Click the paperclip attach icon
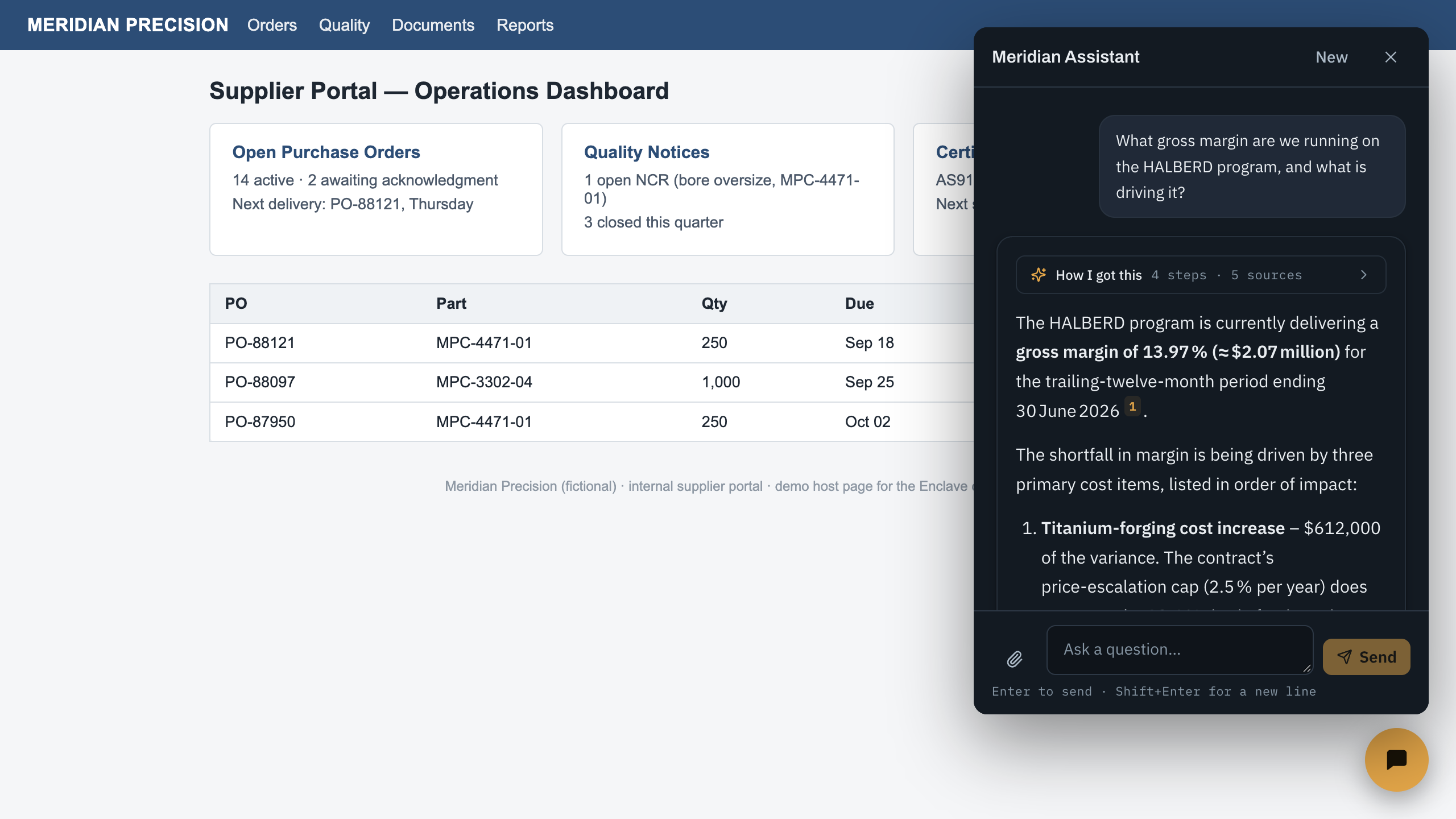Screen dimensions: 1456x819 (1015, 659)
